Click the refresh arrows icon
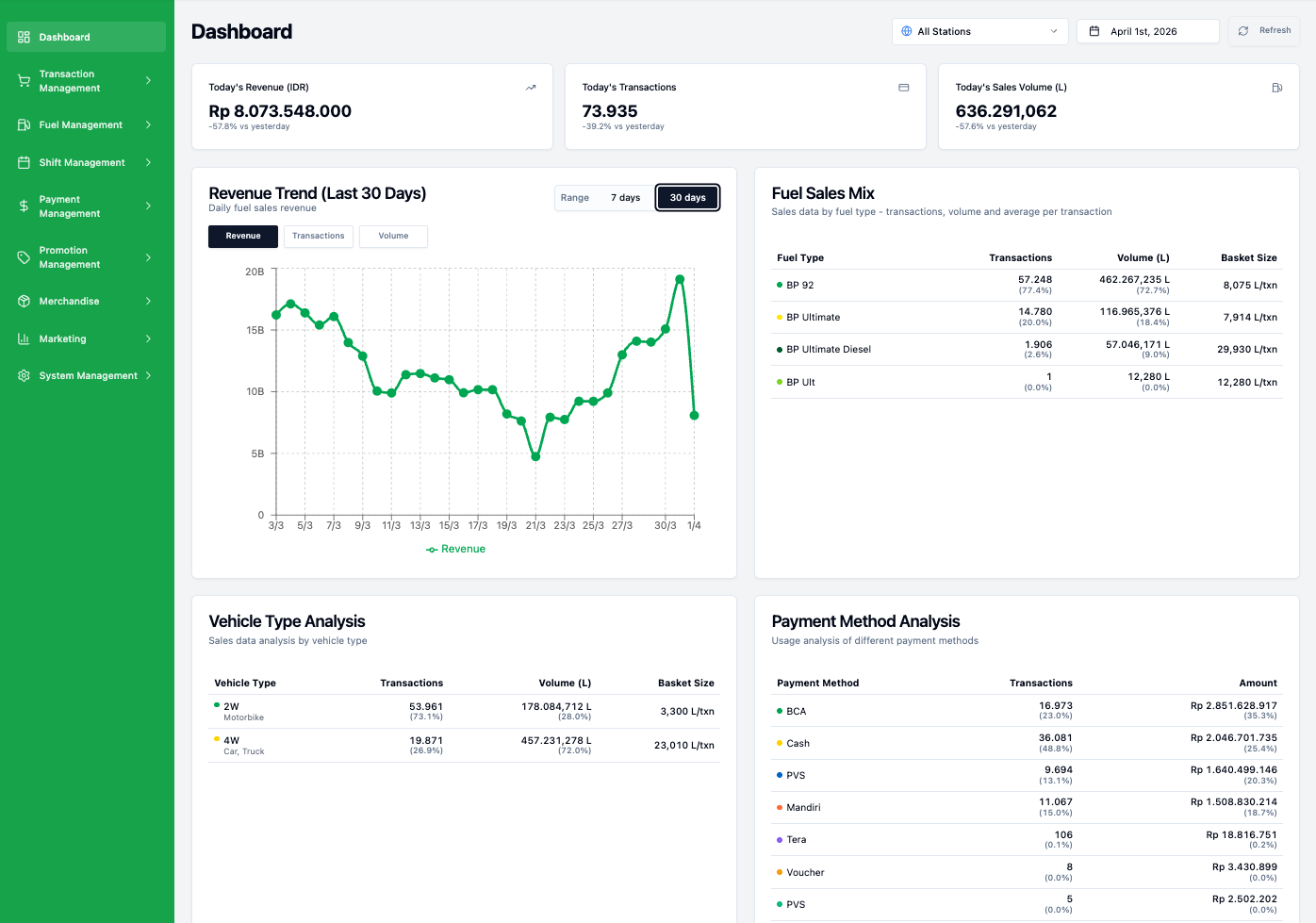The height and width of the screenshot is (923, 1316). click(1243, 31)
